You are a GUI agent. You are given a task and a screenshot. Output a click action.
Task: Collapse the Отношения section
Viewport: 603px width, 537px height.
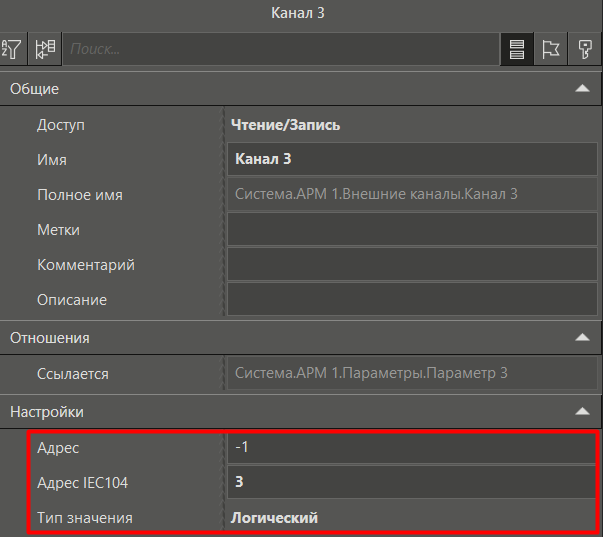pyautogui.click(x=582, y=338)
